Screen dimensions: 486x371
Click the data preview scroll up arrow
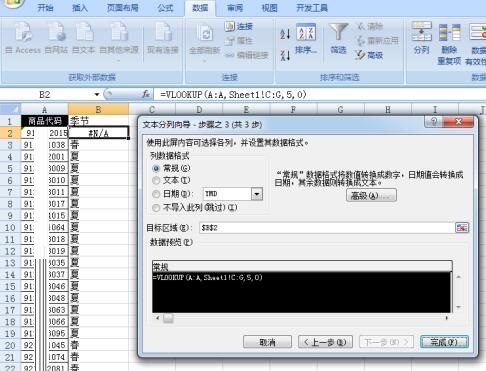pos(459,277)
